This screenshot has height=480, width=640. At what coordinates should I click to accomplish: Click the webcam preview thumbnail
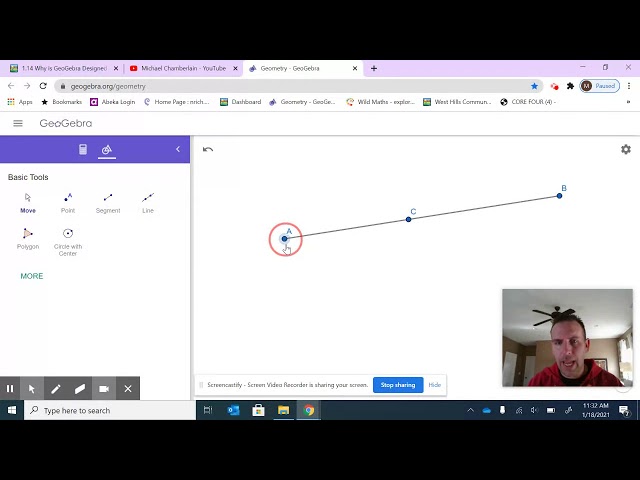[567, 338]
